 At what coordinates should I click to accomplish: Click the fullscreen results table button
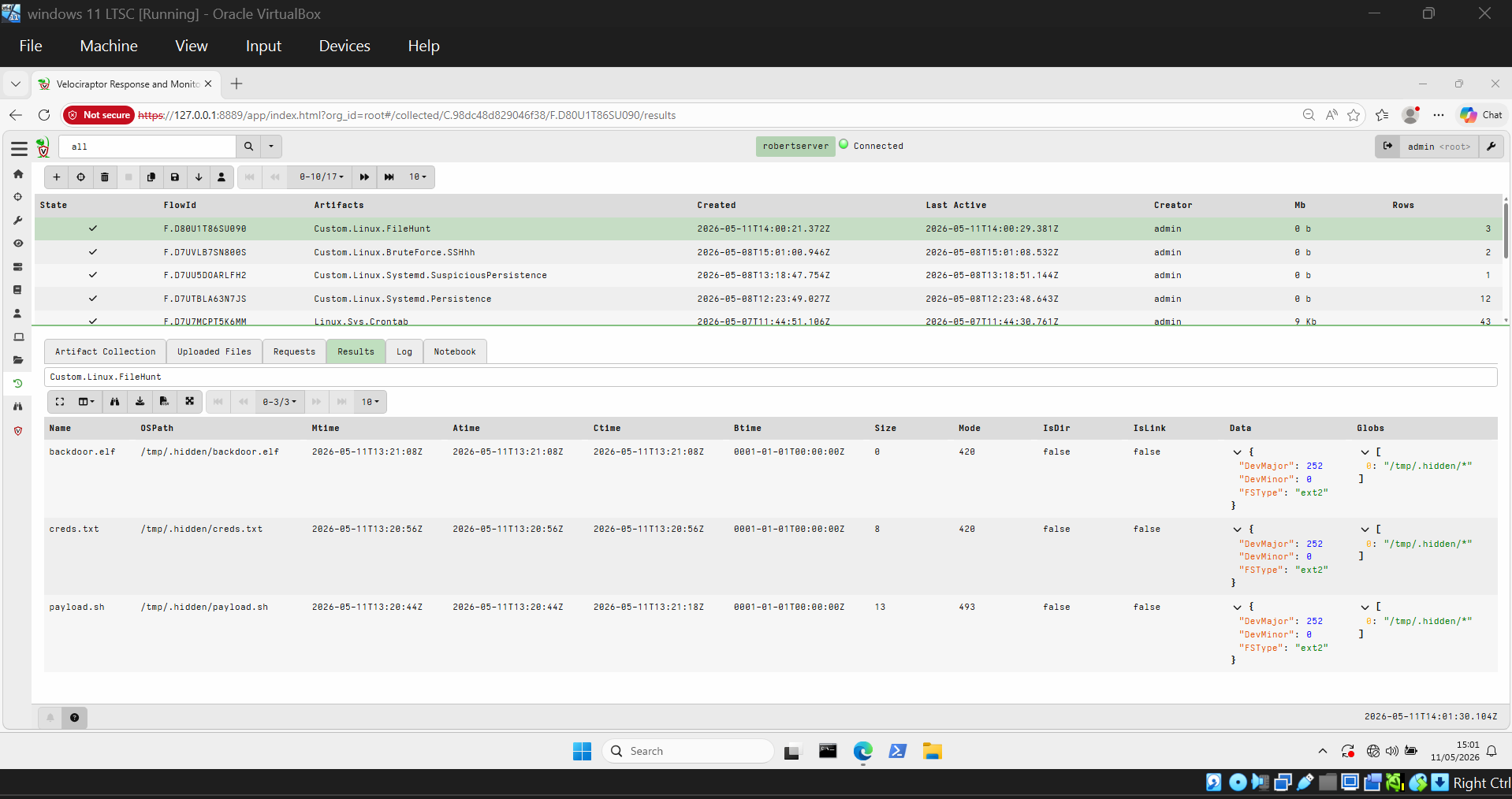click(x=60, y=402)
